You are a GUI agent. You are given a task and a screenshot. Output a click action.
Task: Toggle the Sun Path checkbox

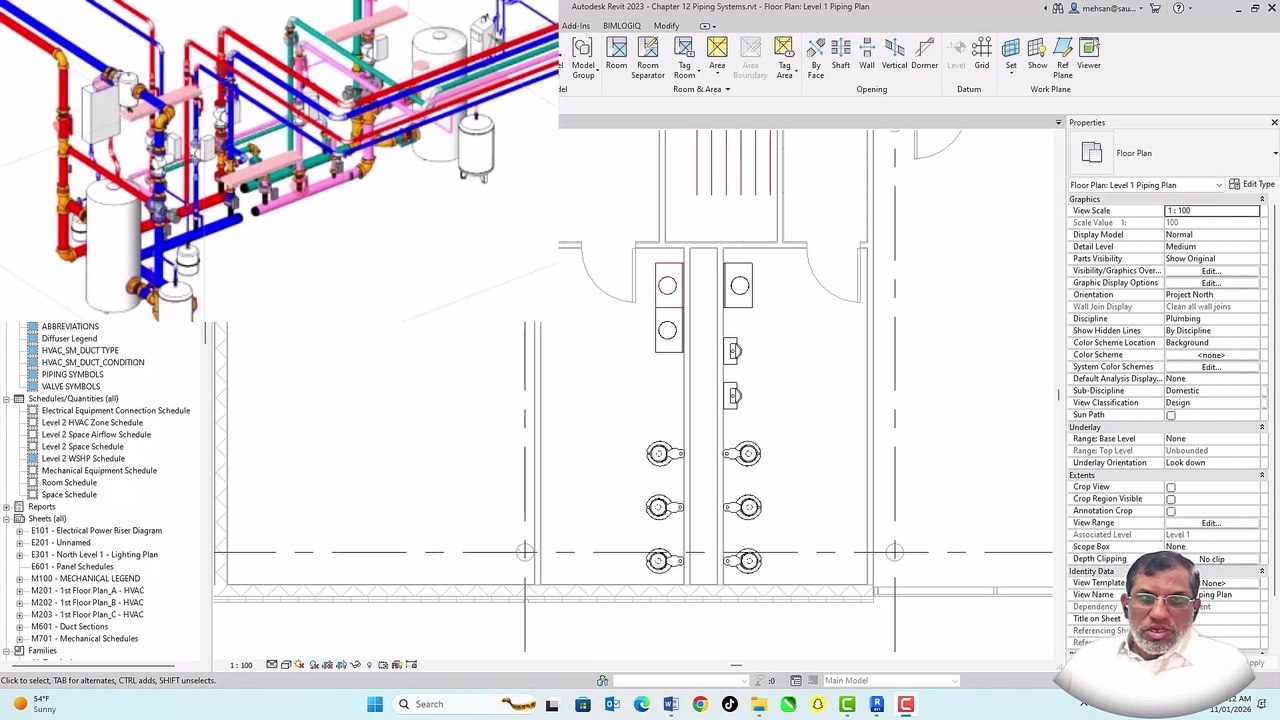point(1171,415)
